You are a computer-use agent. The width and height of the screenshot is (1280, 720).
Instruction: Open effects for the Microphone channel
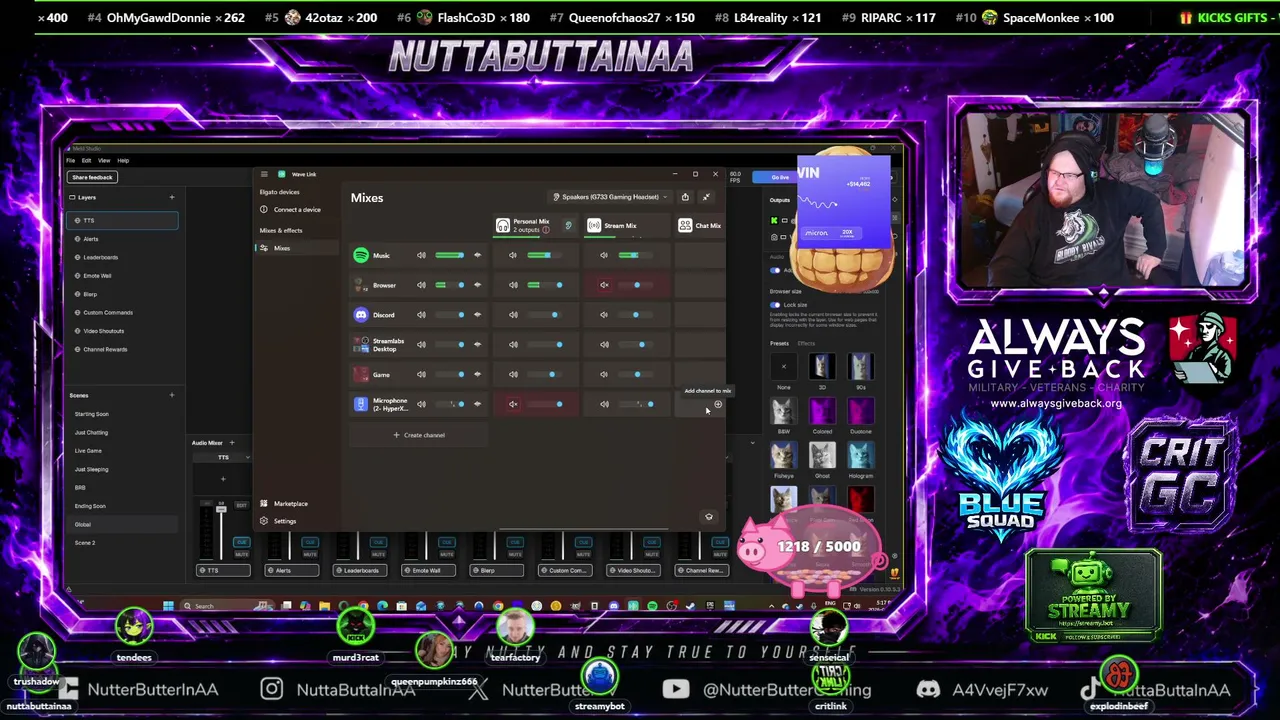[477, 404]
